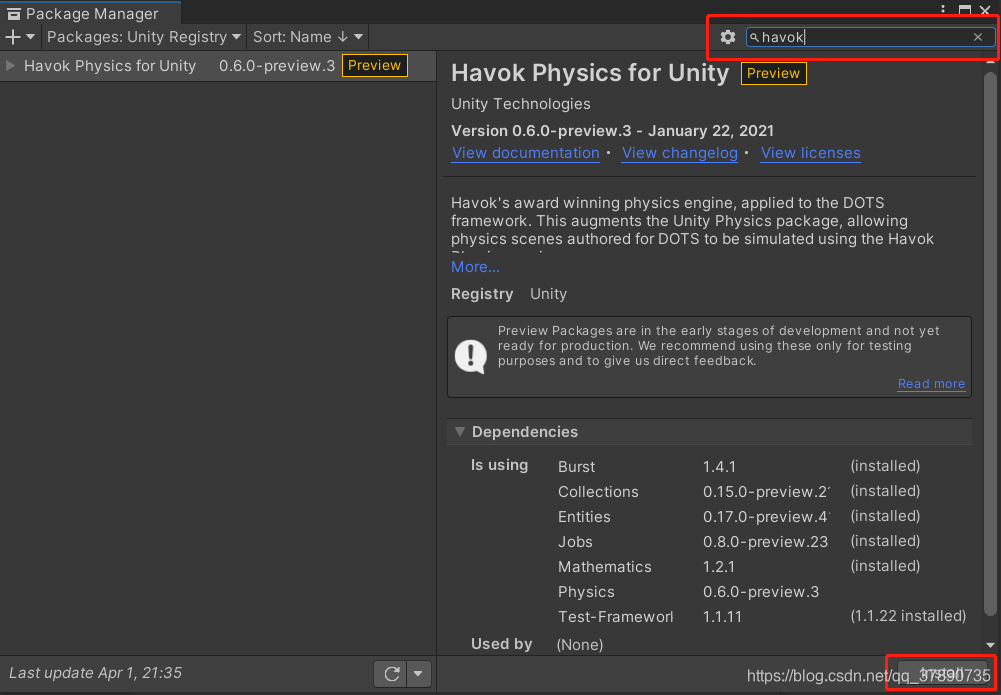Click the Version 0.6.0-preview.3 date line
The width and height of the screenshot is (1001, 695).
click(x=612, y=131)
